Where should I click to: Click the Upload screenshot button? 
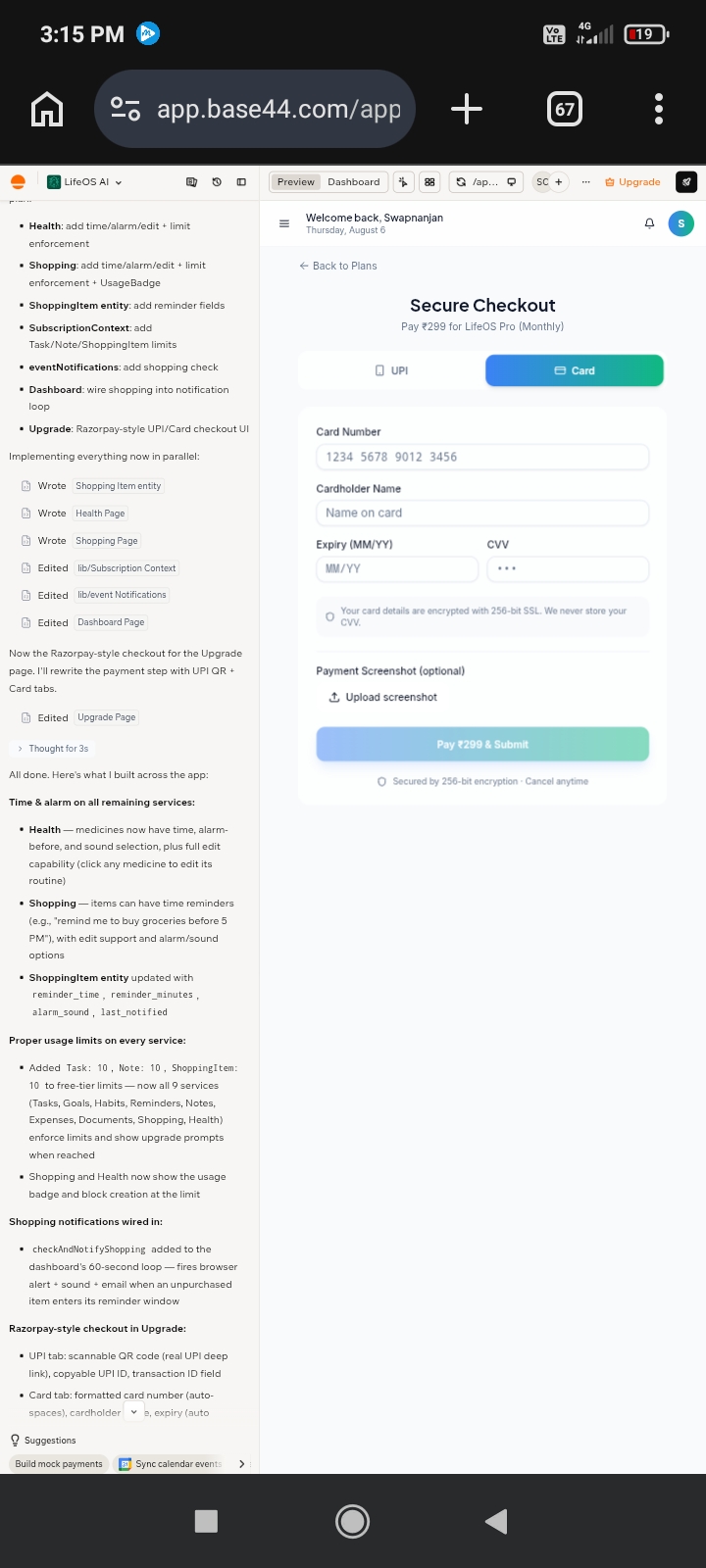[x=383, y=697]
